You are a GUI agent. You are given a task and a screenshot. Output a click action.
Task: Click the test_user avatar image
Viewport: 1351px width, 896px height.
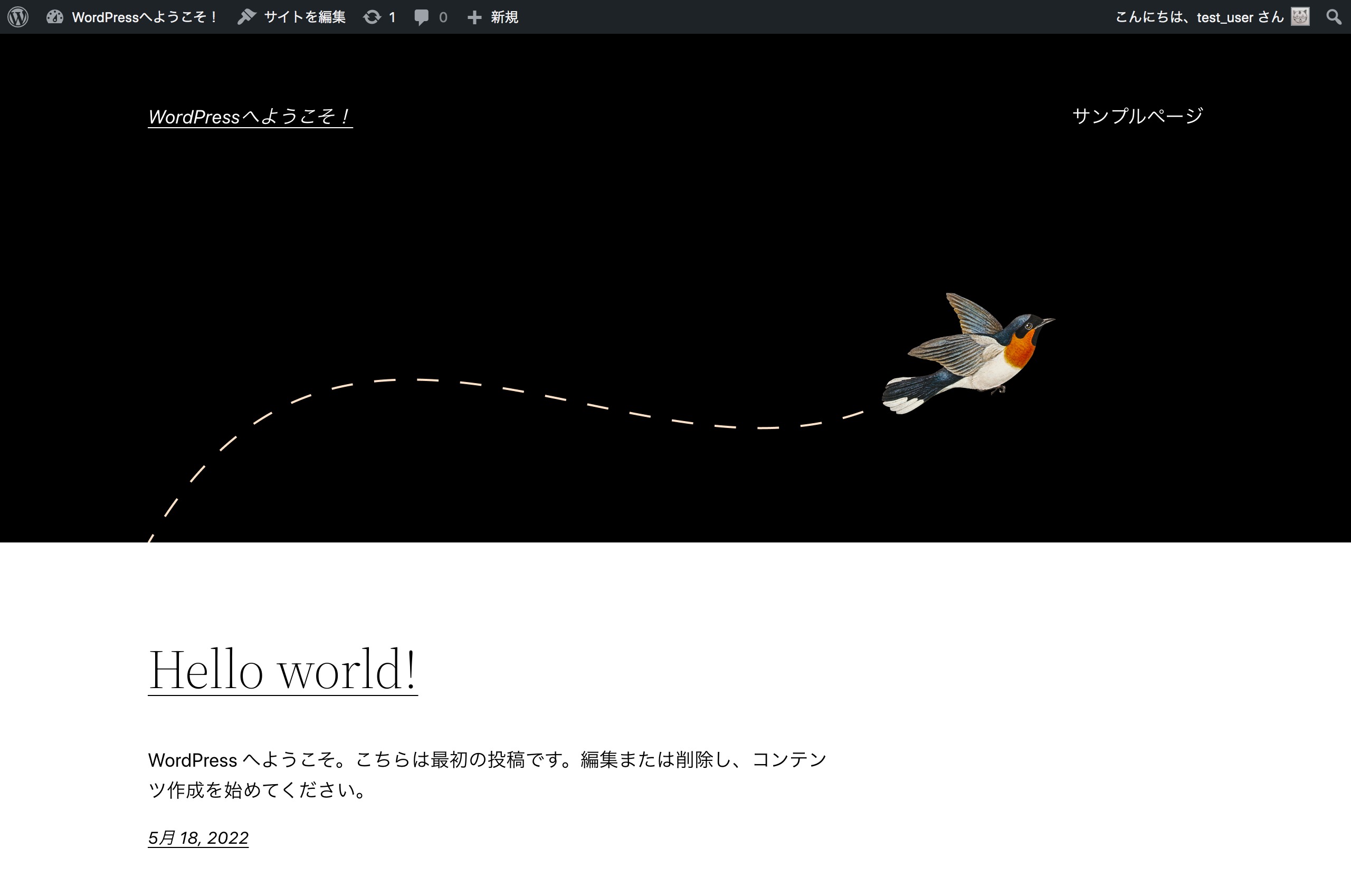tap(1300, 16)
